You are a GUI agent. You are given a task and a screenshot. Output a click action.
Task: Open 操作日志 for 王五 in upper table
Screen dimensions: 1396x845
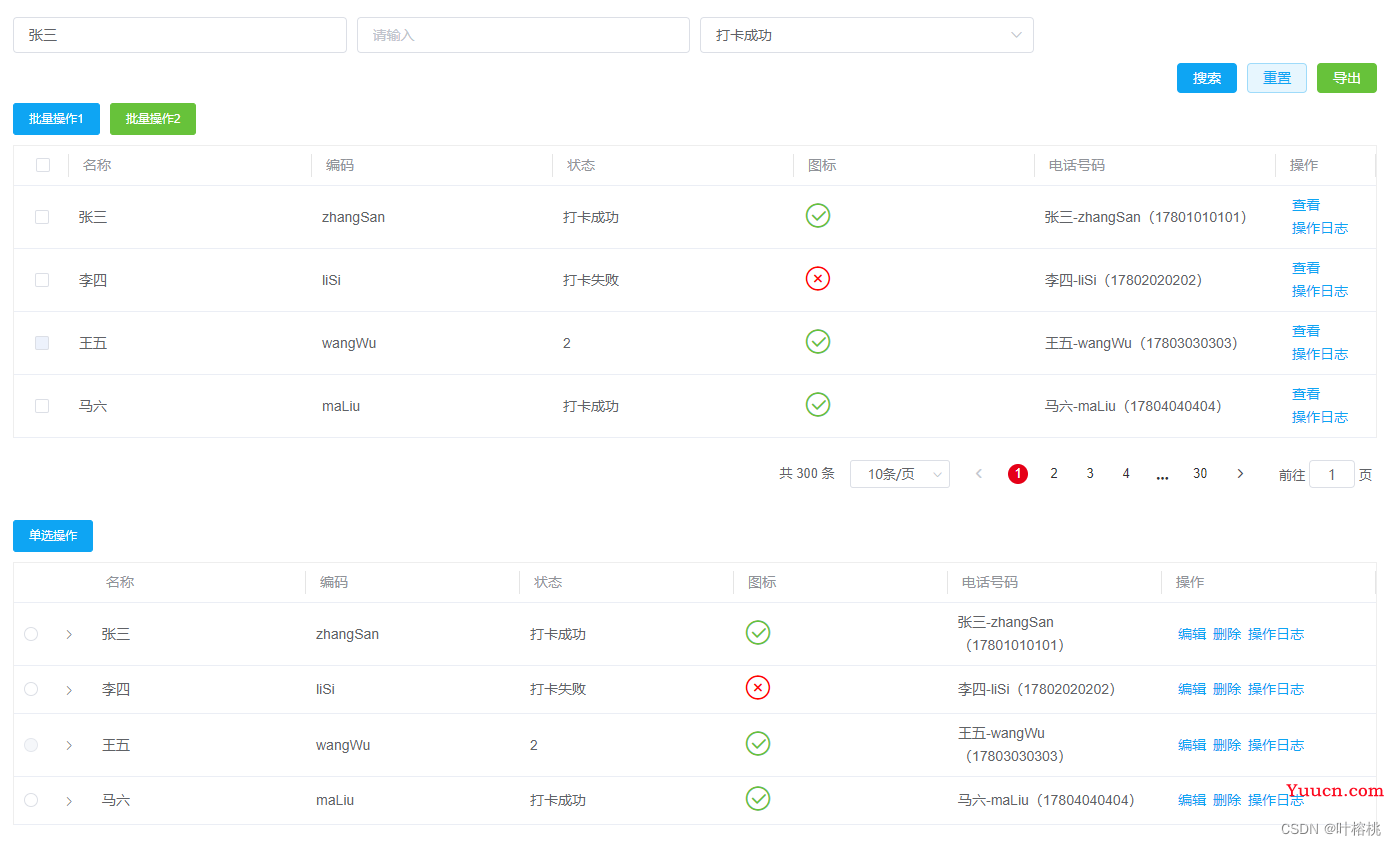coord(1320,354)
